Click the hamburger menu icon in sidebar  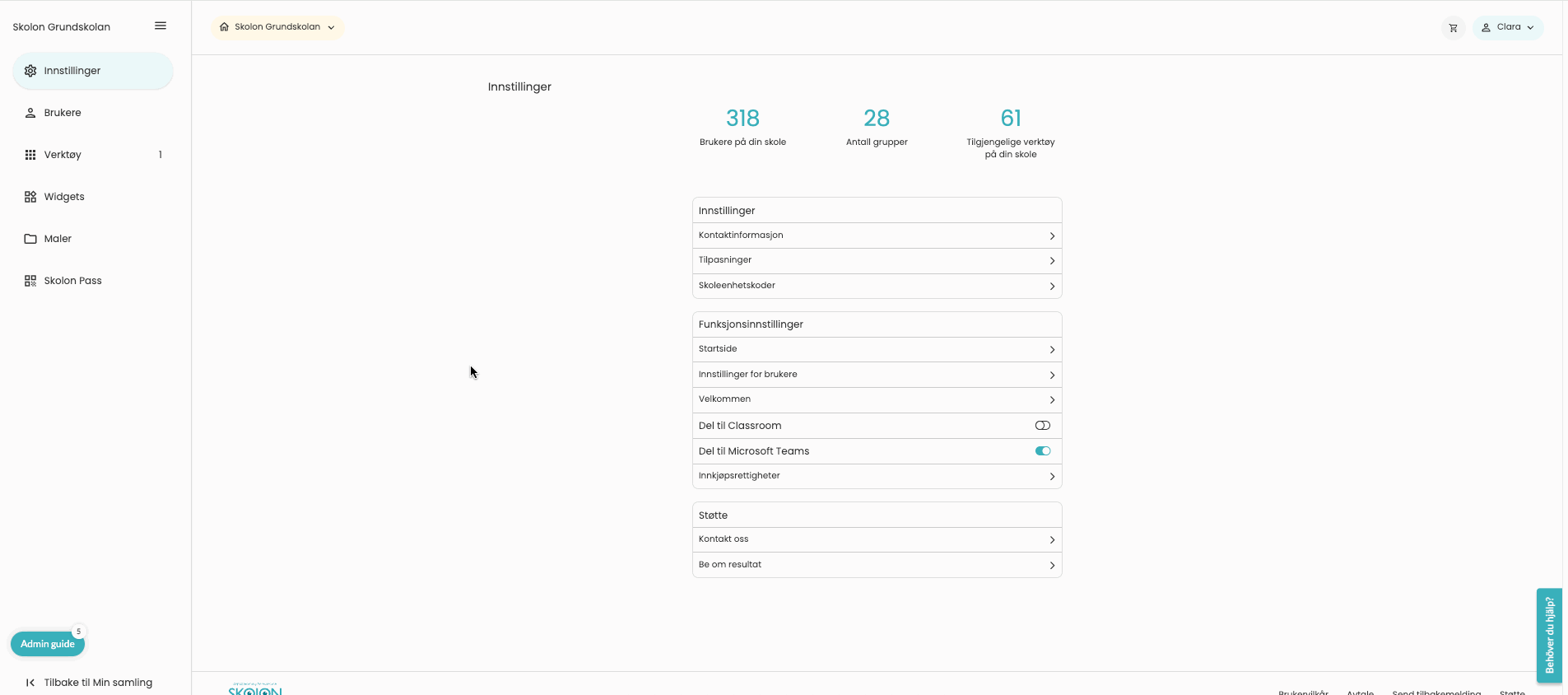pyautogui.click(x=161, y=26)
